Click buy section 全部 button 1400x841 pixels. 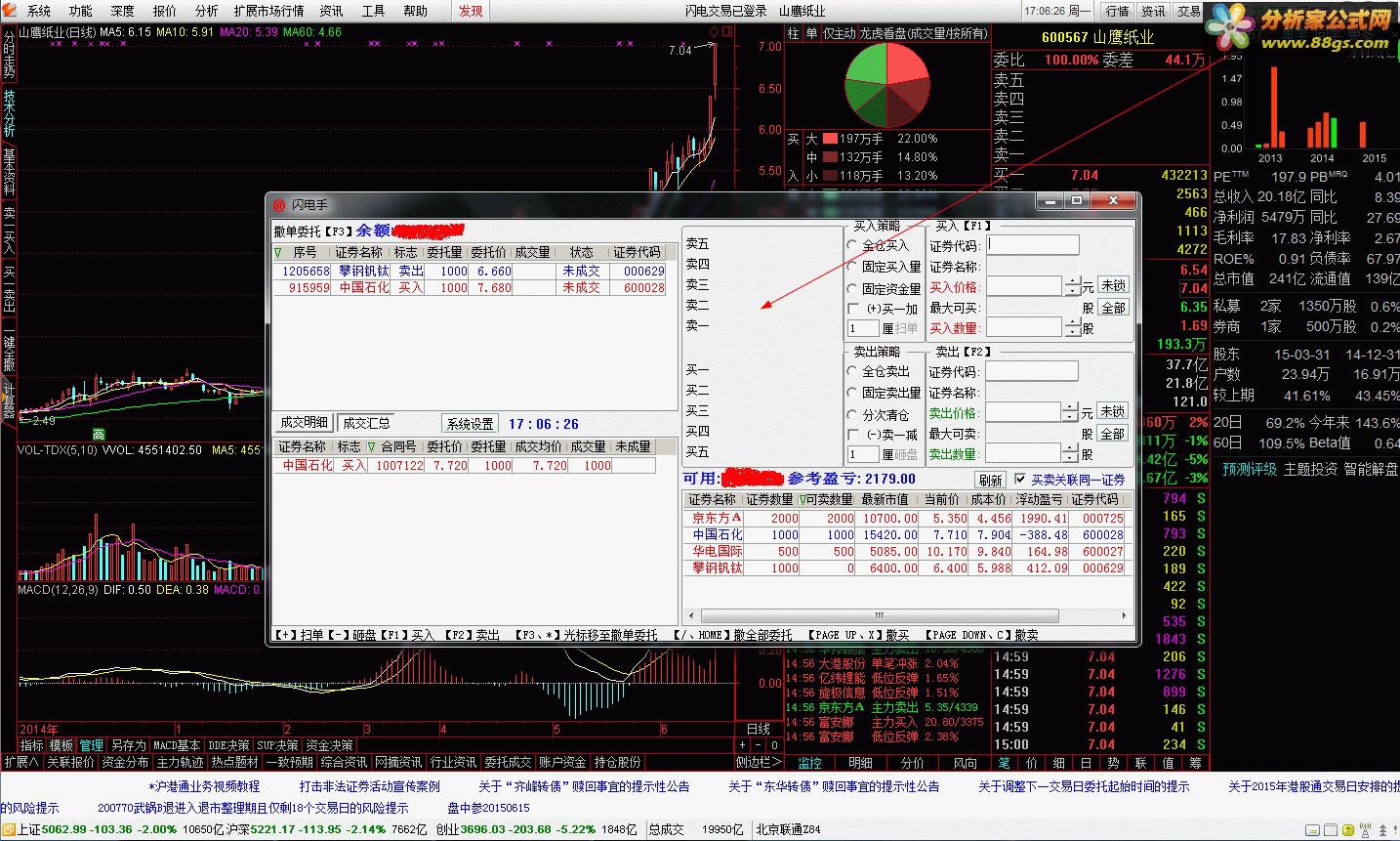[x=1113, y=307]
